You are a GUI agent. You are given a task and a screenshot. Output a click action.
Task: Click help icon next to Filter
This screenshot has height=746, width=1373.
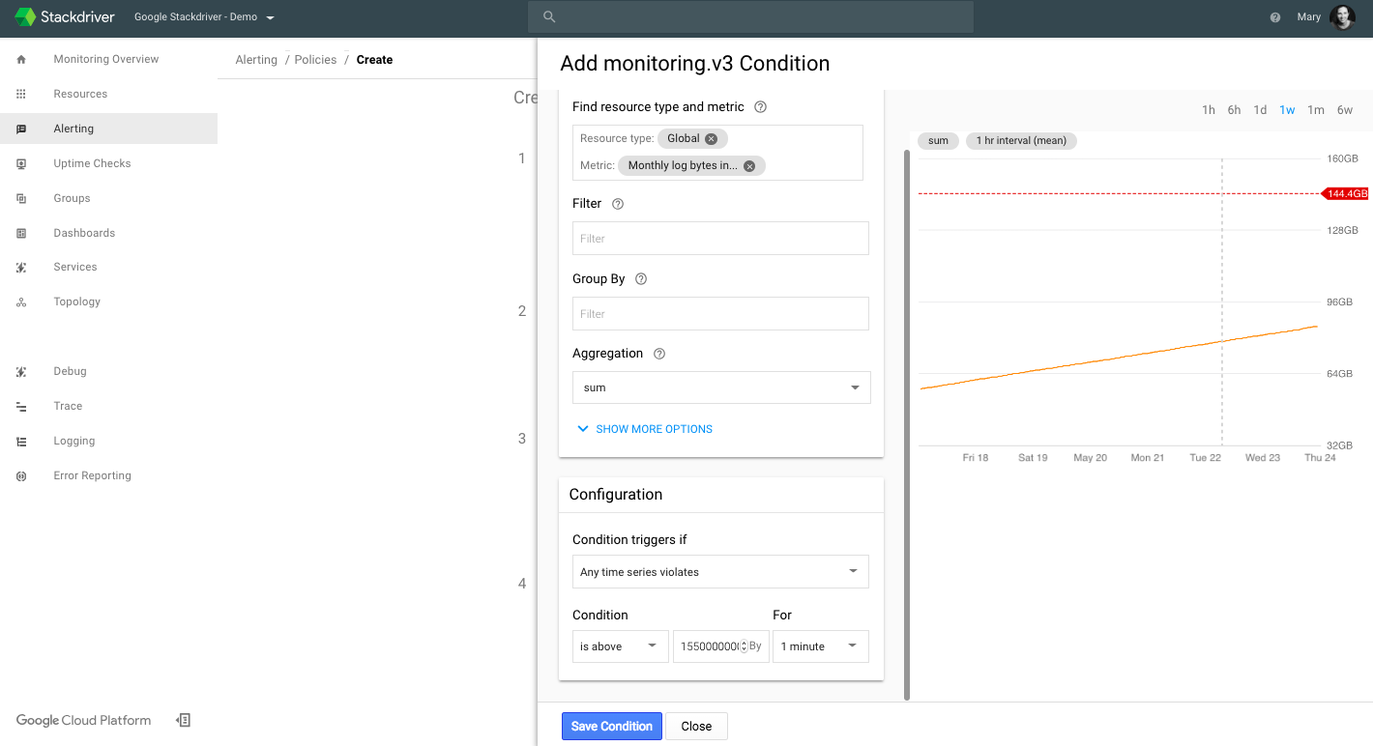(617, 204)
